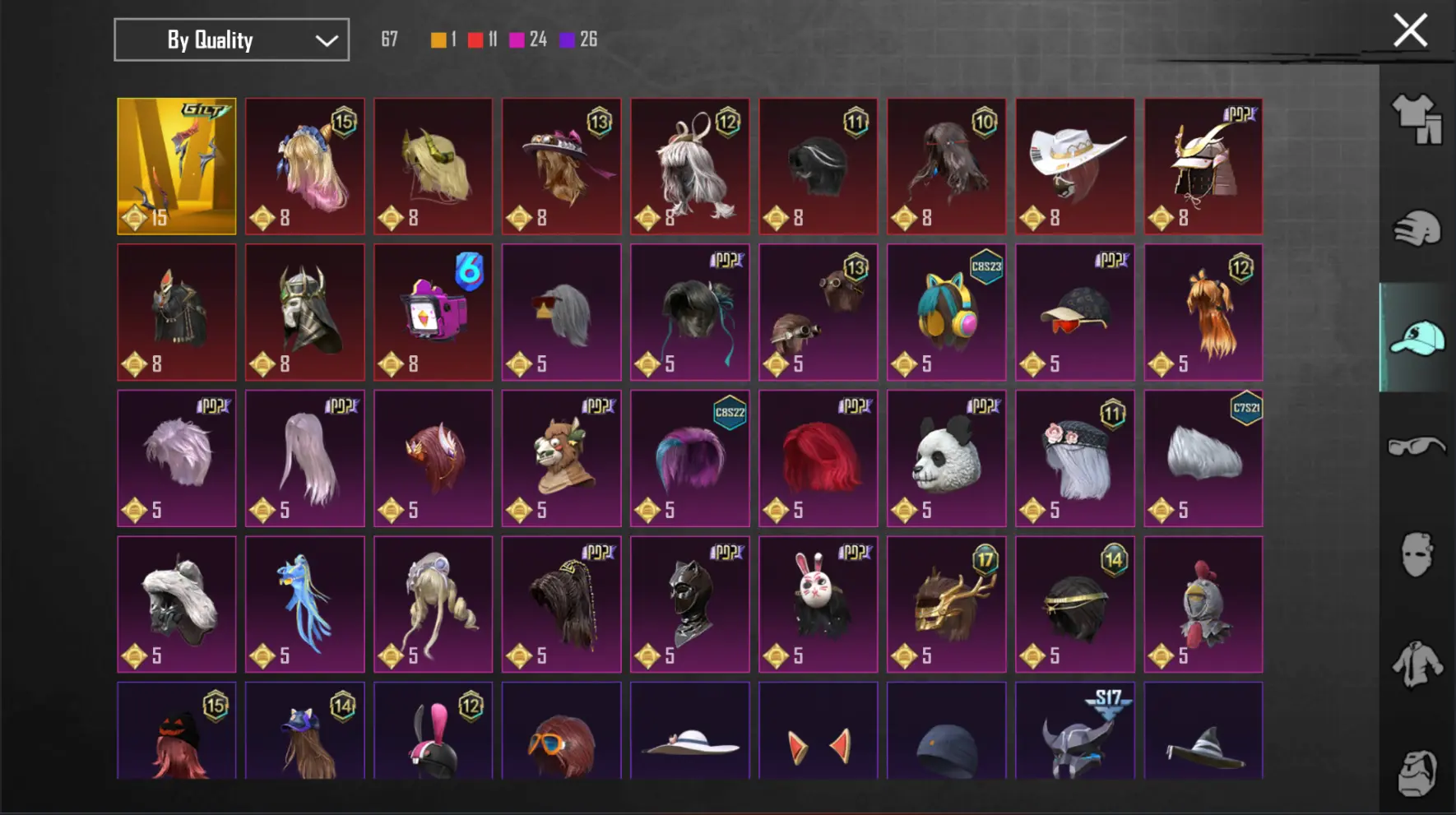
Task: Filter by pink quality count 24
Action: [528, 39]
